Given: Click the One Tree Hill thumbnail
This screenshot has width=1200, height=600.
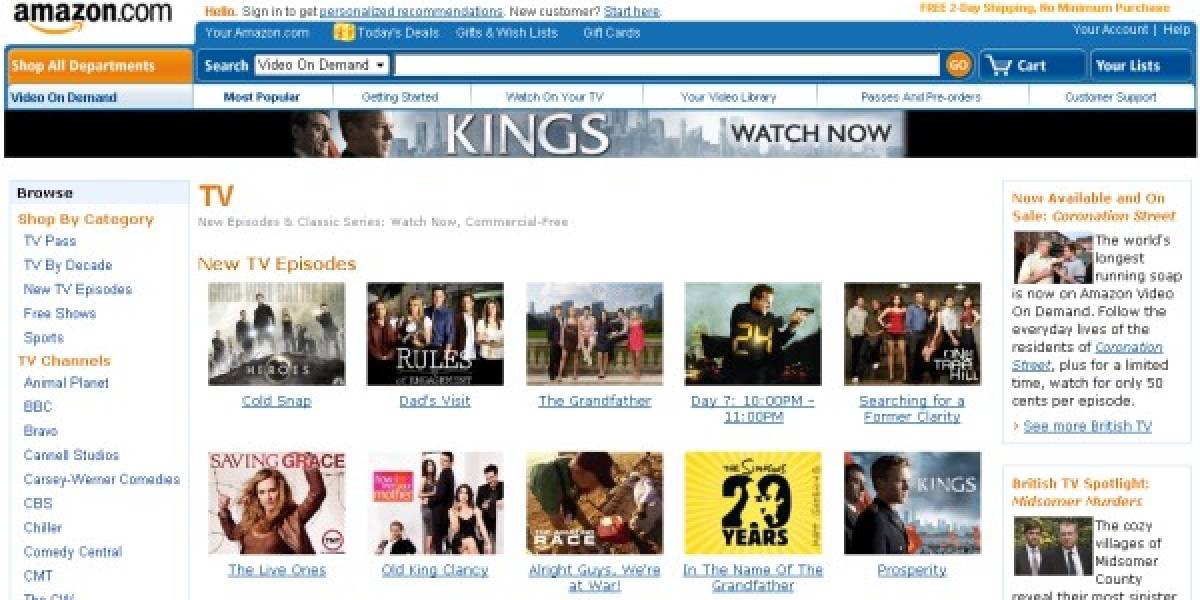Looking at the screenshot, I should tap(912, 334).
